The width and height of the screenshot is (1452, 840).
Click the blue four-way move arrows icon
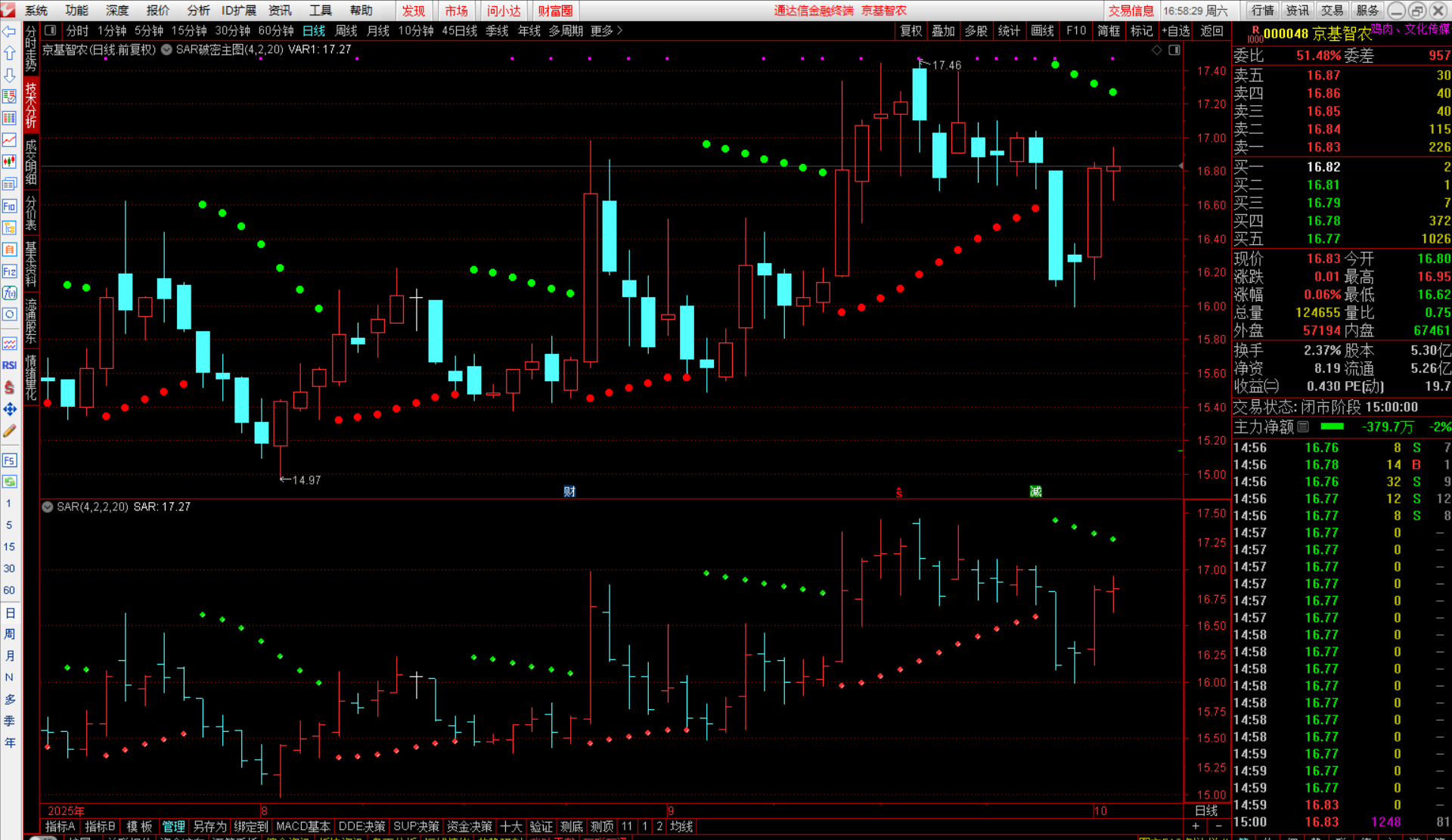tap(9, 409)
